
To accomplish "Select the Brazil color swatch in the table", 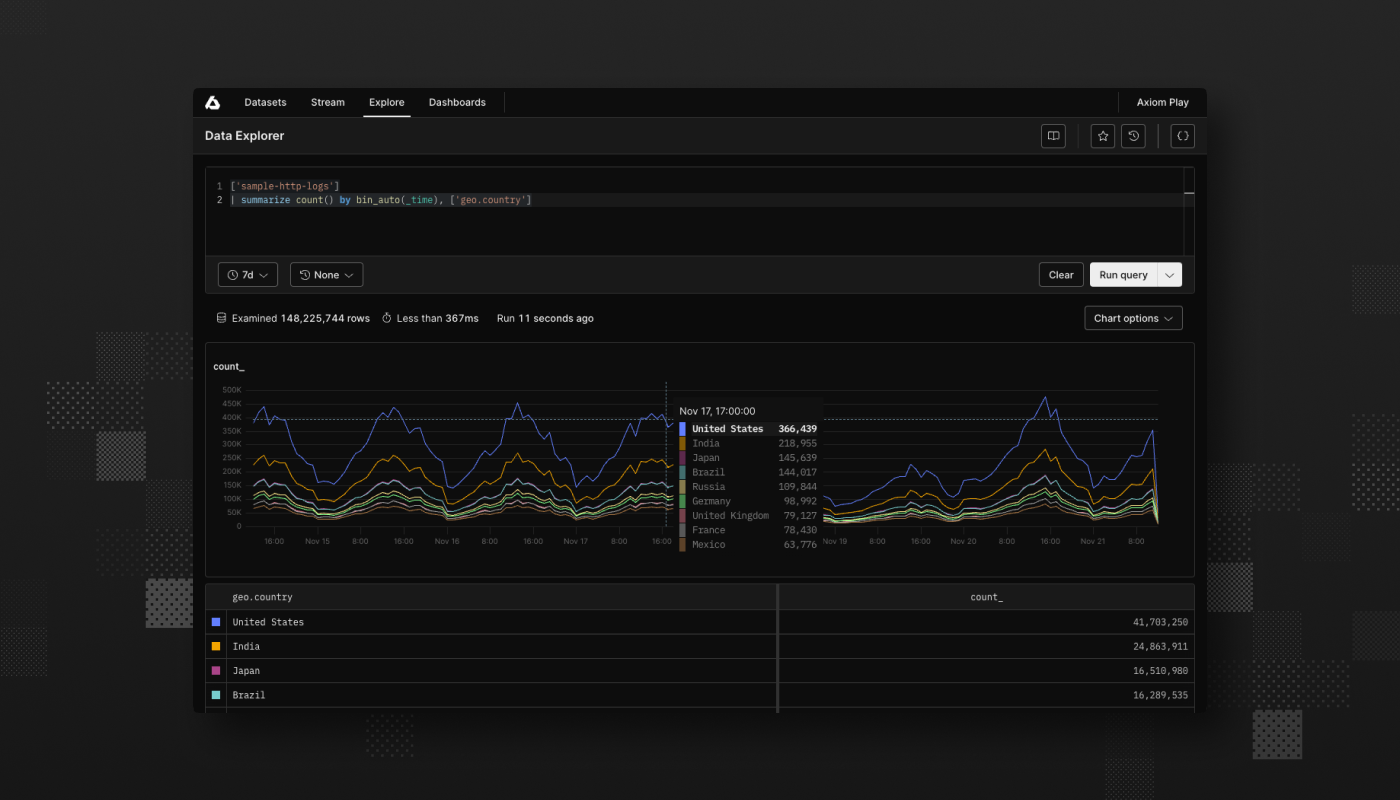I will (216, 694).
